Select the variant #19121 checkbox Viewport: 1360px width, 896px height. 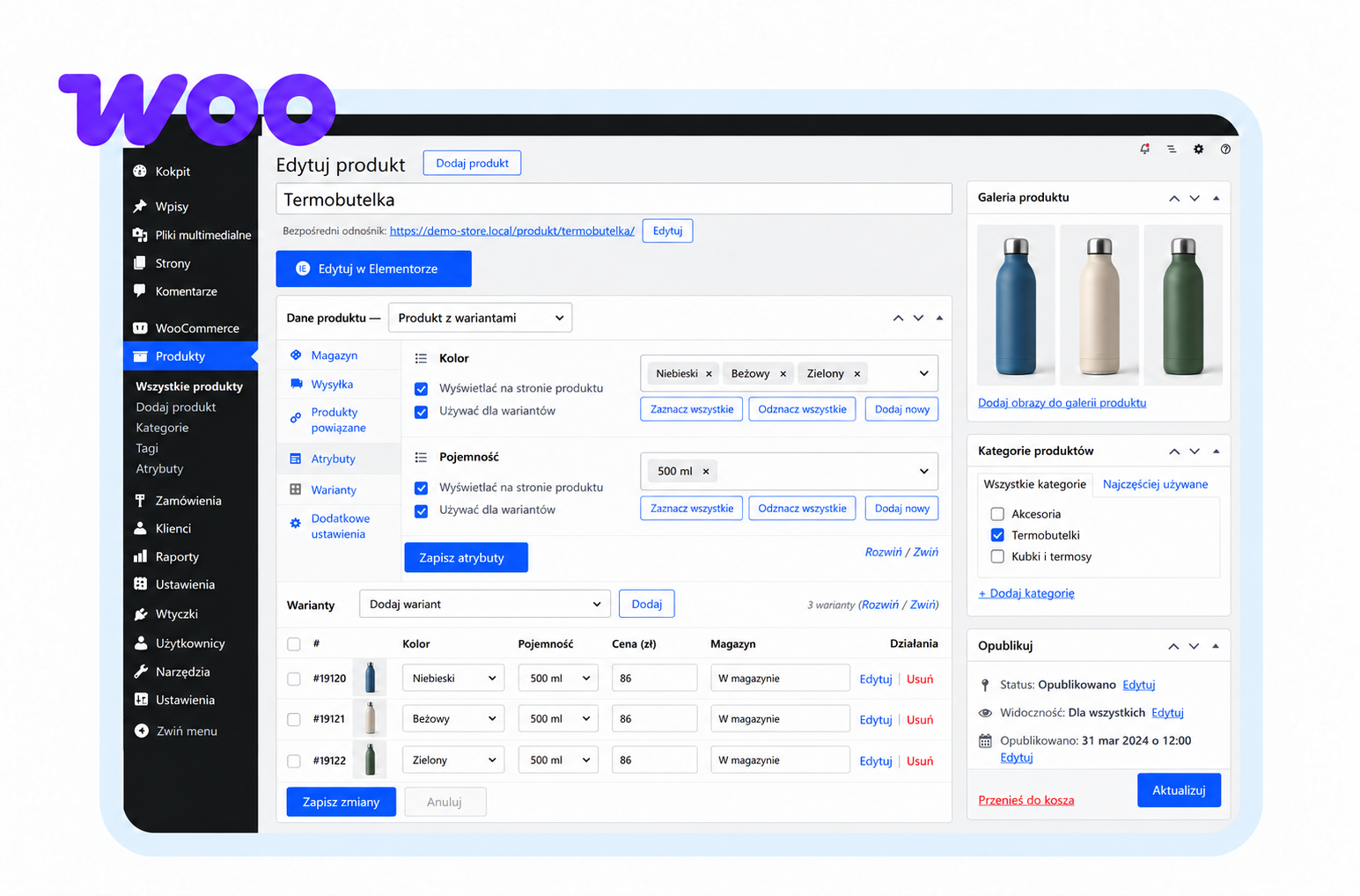click(294, 719)
